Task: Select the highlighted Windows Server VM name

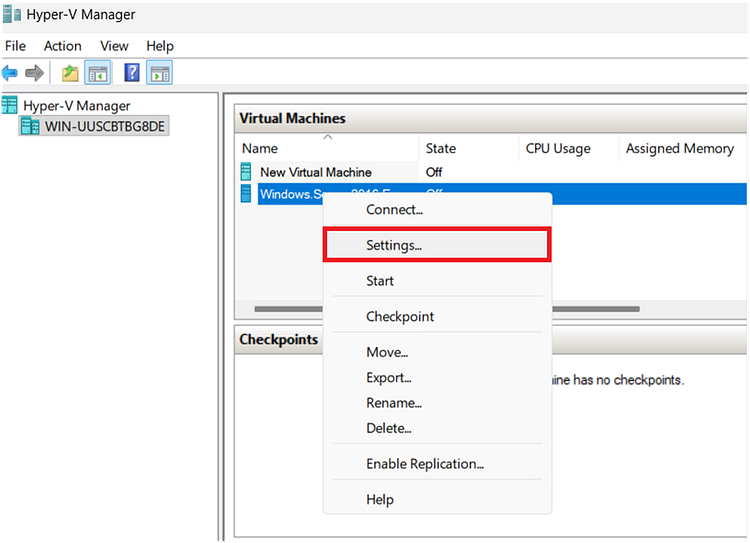Action: click(291, 194)
